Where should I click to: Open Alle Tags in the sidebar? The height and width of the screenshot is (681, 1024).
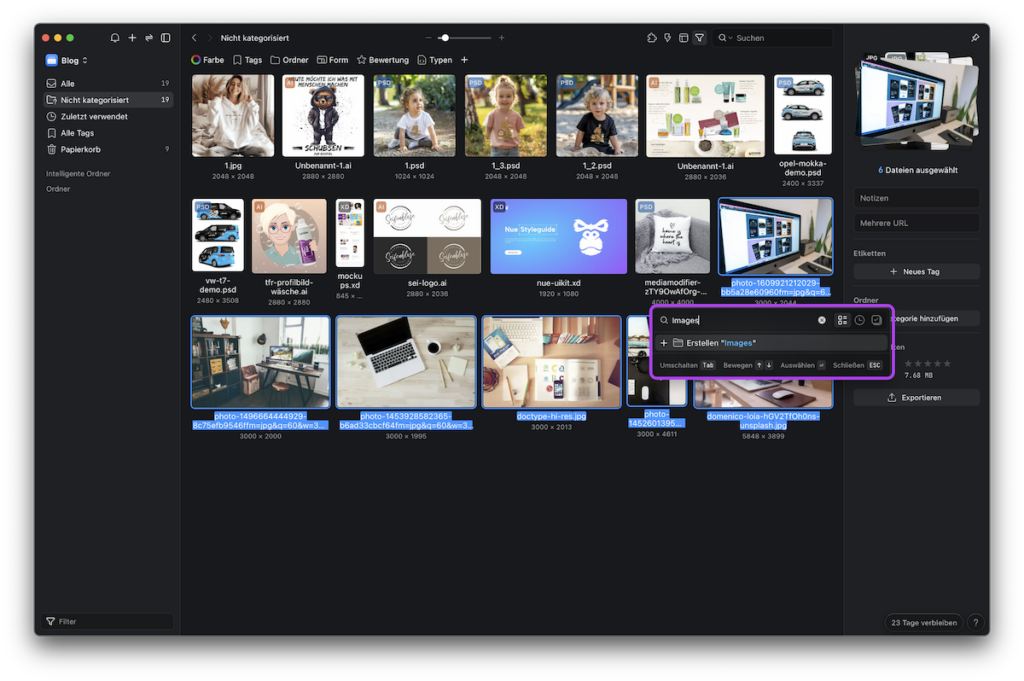(108, 133)
